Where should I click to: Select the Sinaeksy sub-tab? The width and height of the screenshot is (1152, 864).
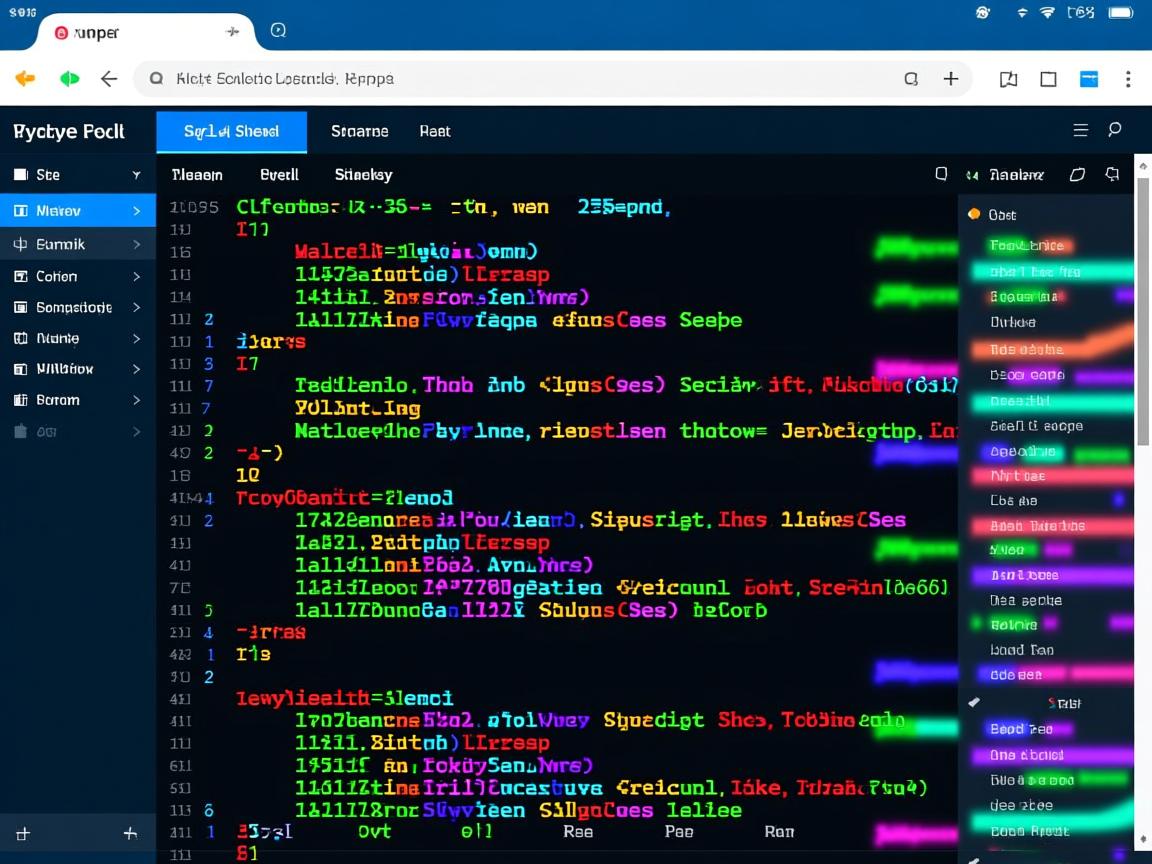click(363, 174)
